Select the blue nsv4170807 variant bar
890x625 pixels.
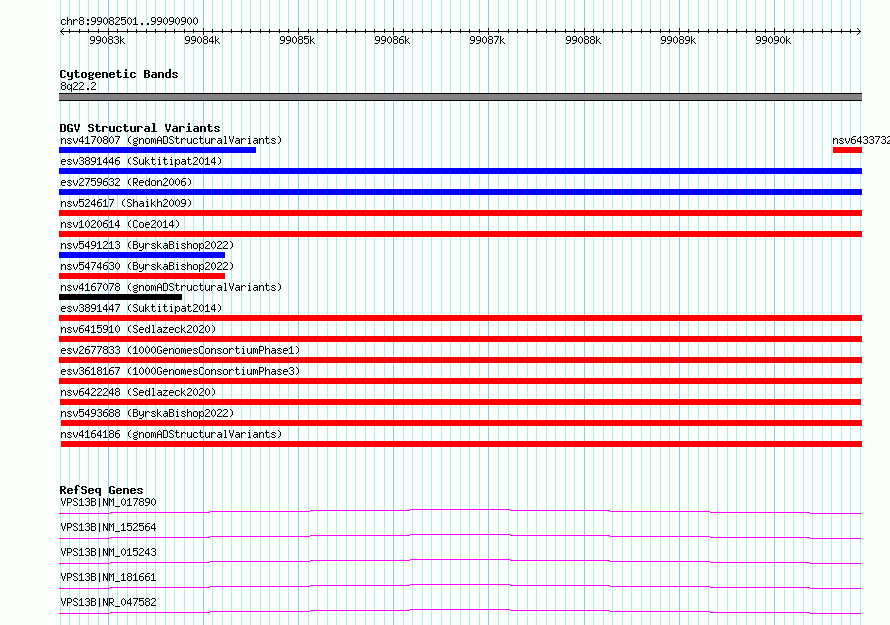pyautogui.click(x=157, y=150)
